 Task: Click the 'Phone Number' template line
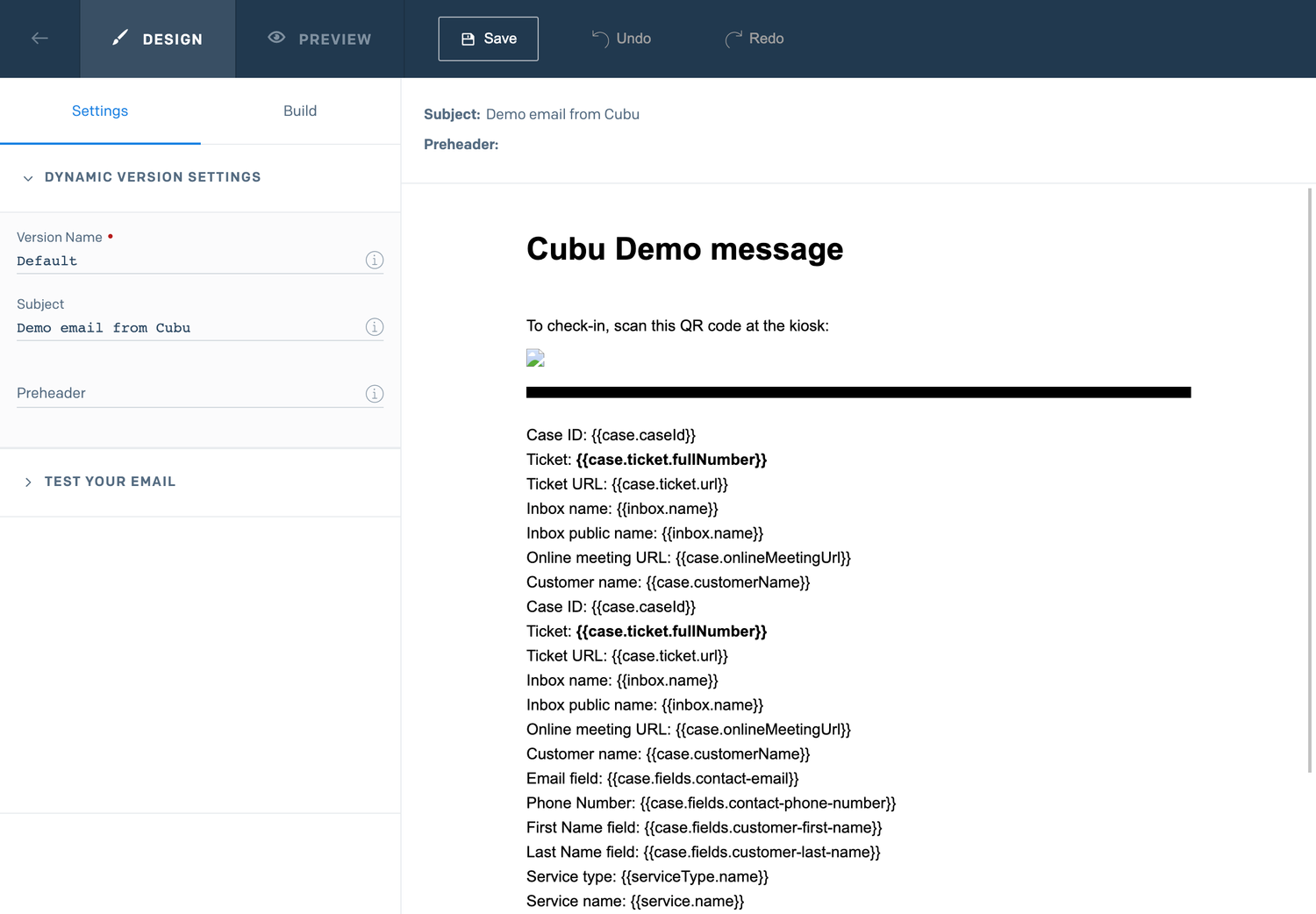pos(712,803)
